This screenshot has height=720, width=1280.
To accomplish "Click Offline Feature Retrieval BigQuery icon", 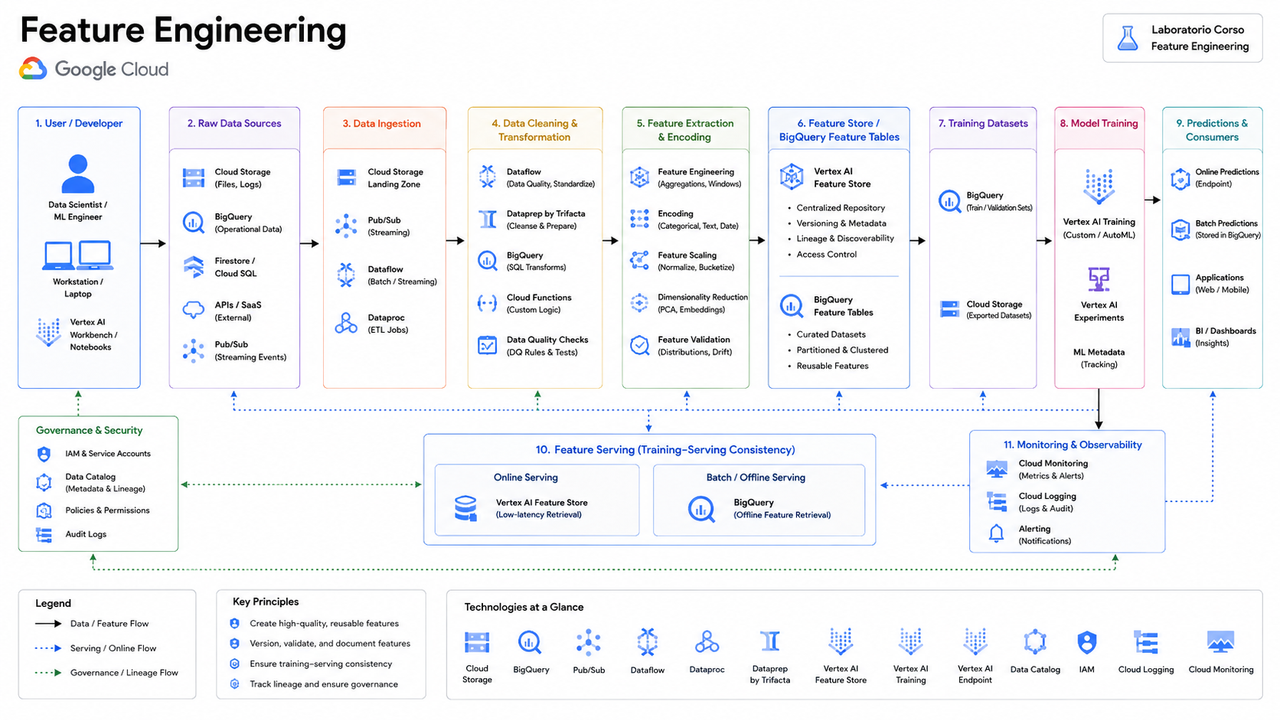I will coord(702,509).
